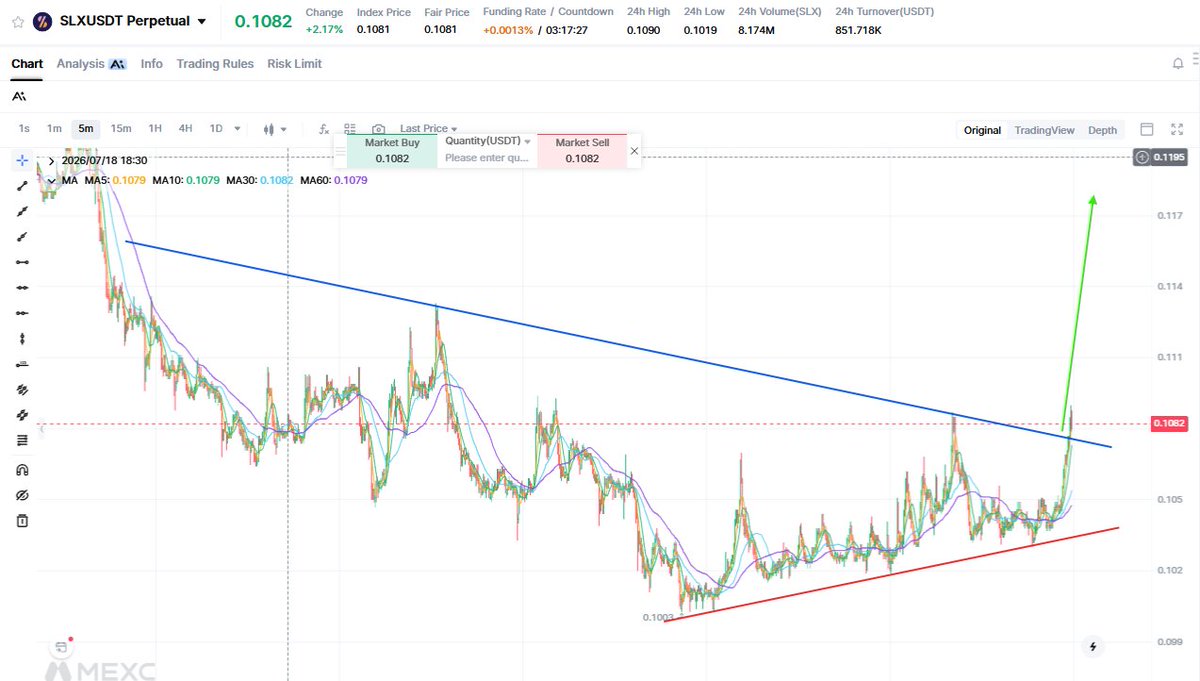Click the quantity input field
This screenshot has height=681, width=1200.
coord(487,158)
